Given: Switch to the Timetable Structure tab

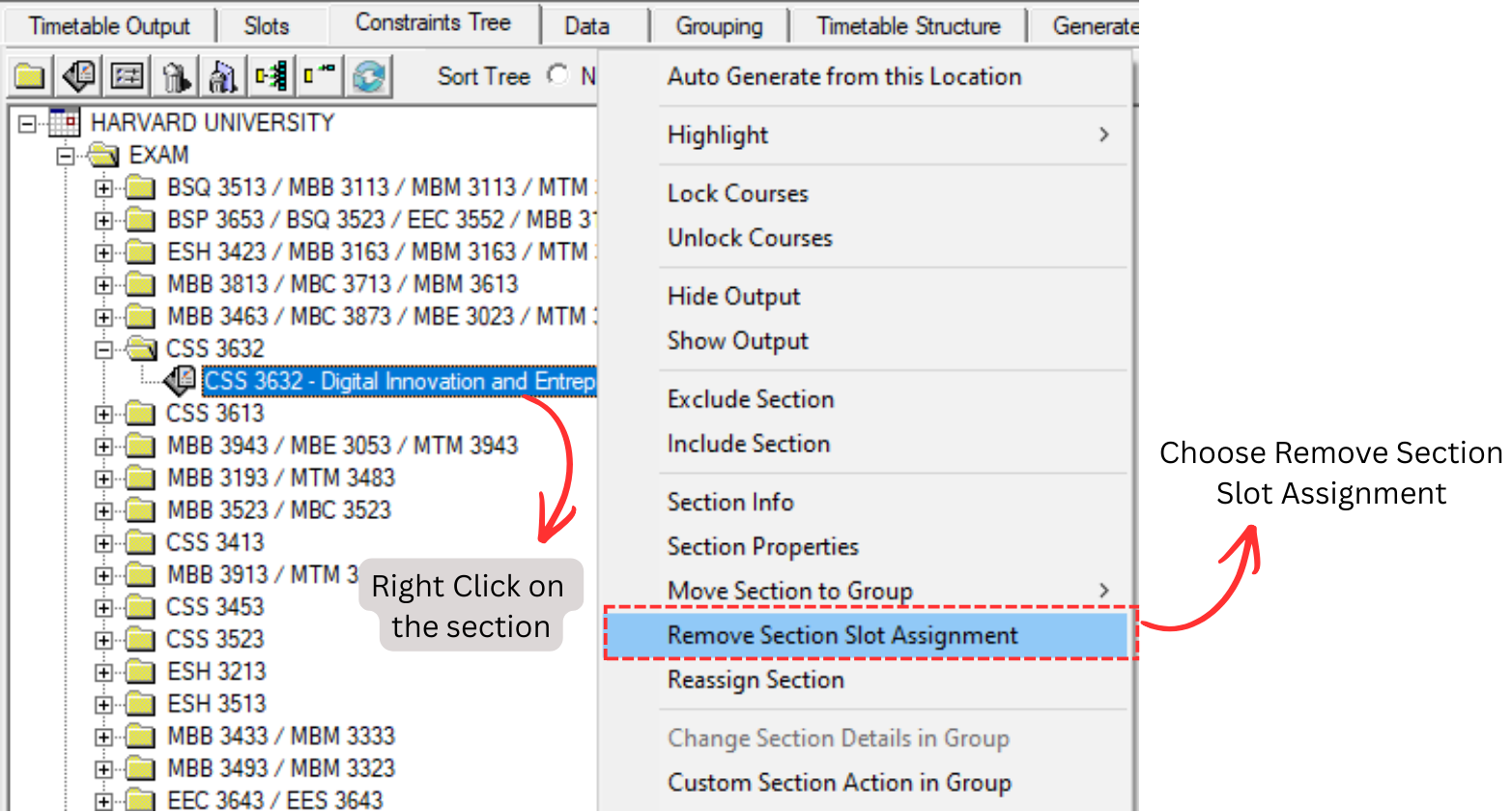Looking at the screenshot, I should click(908, 26).
